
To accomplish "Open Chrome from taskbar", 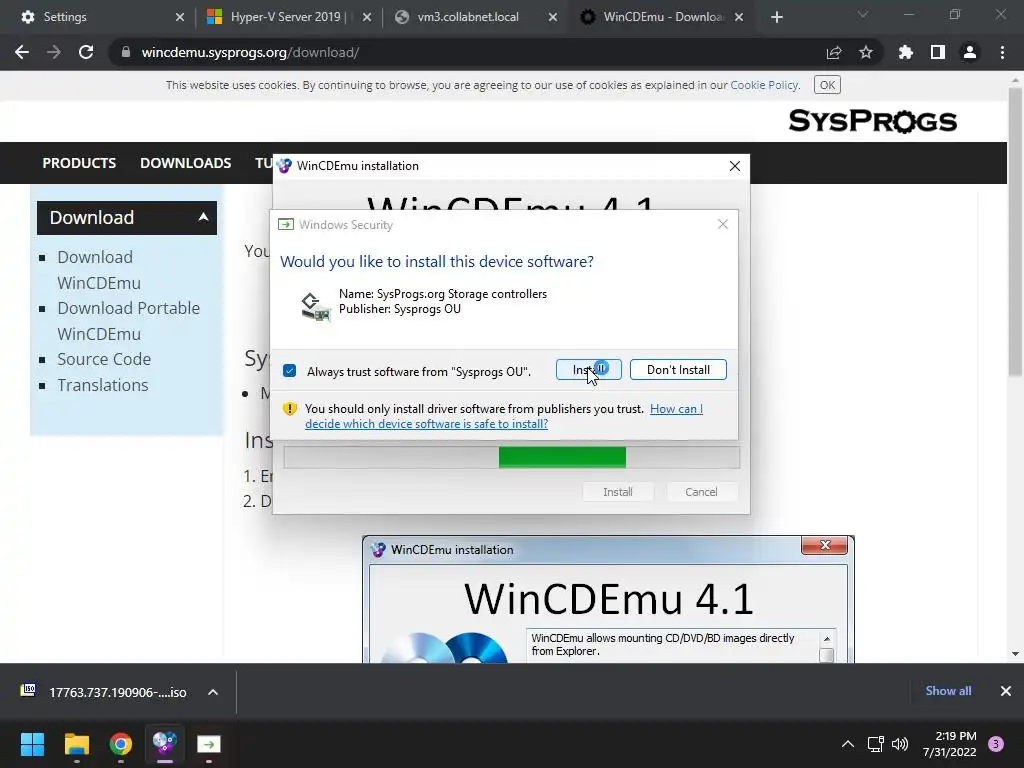I will tap(121, 743).
